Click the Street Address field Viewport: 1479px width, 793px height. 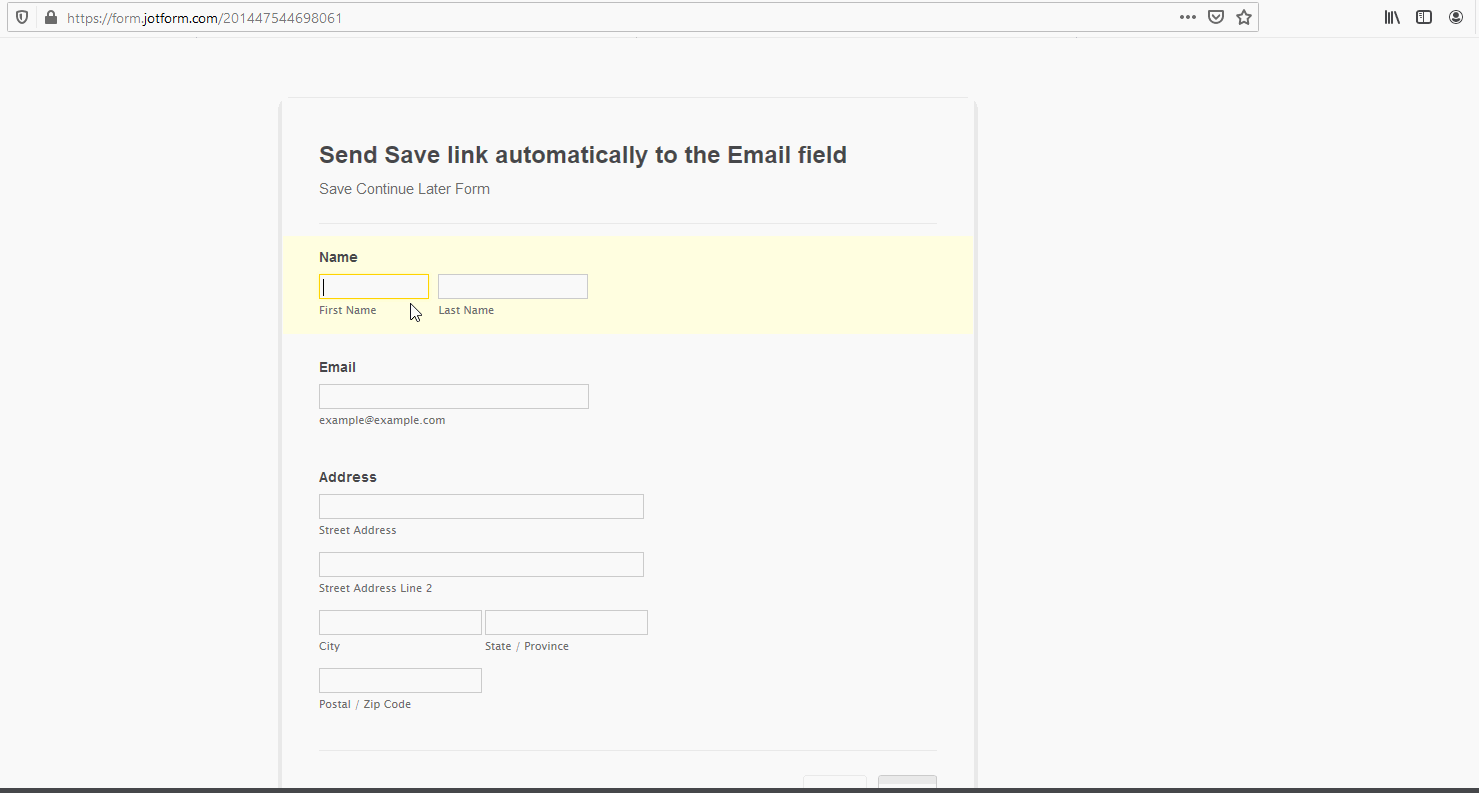[480, 506]
